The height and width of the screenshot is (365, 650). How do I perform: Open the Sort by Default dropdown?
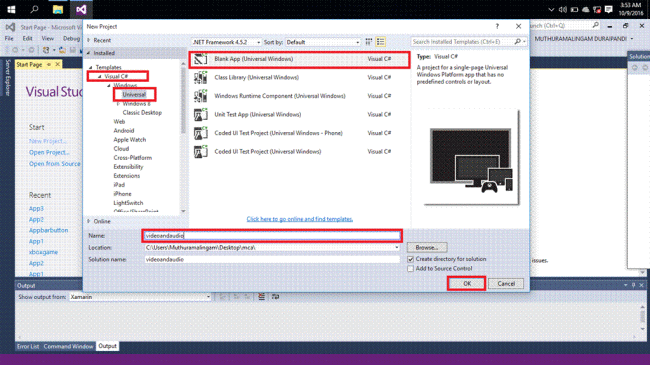(323, 42)
